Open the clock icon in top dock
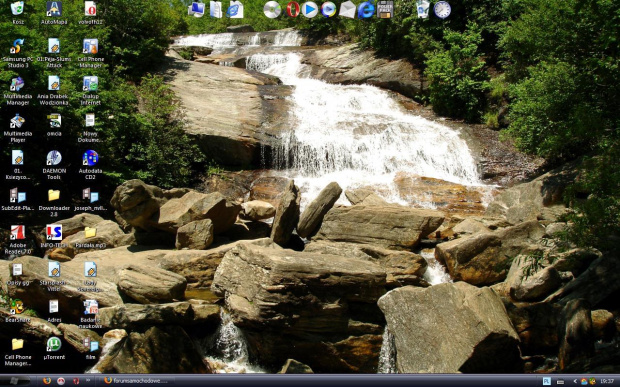The image size is (620, 387). [x=442, y=9]
